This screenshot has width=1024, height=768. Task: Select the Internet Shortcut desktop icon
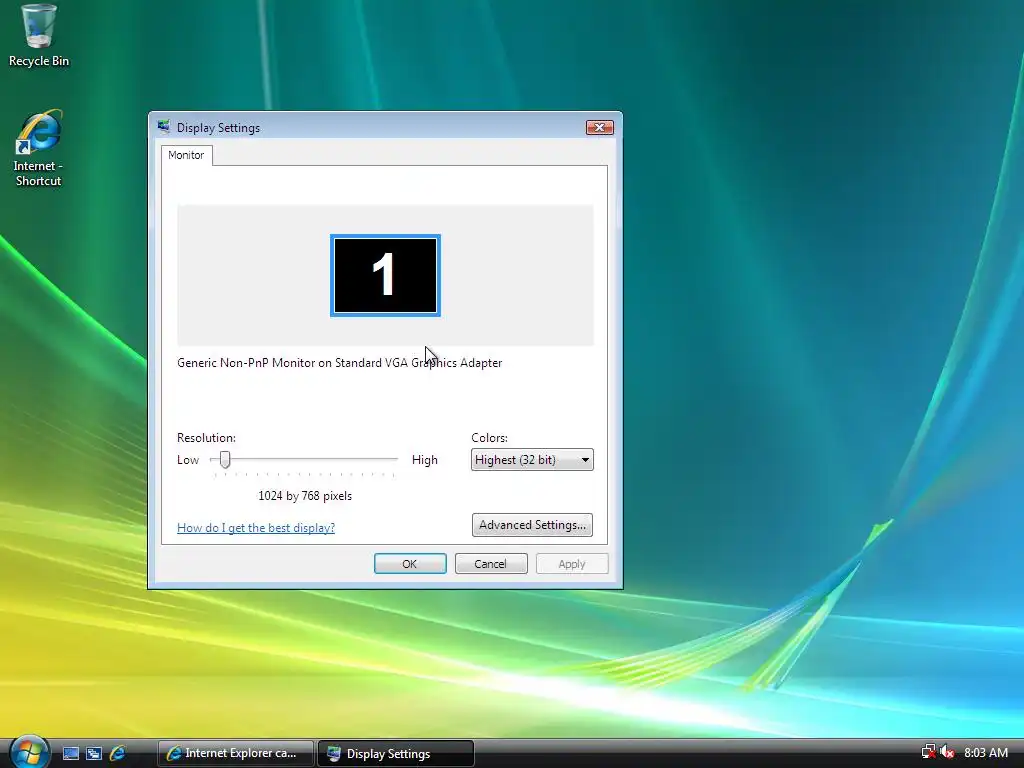tap(39, 148)
